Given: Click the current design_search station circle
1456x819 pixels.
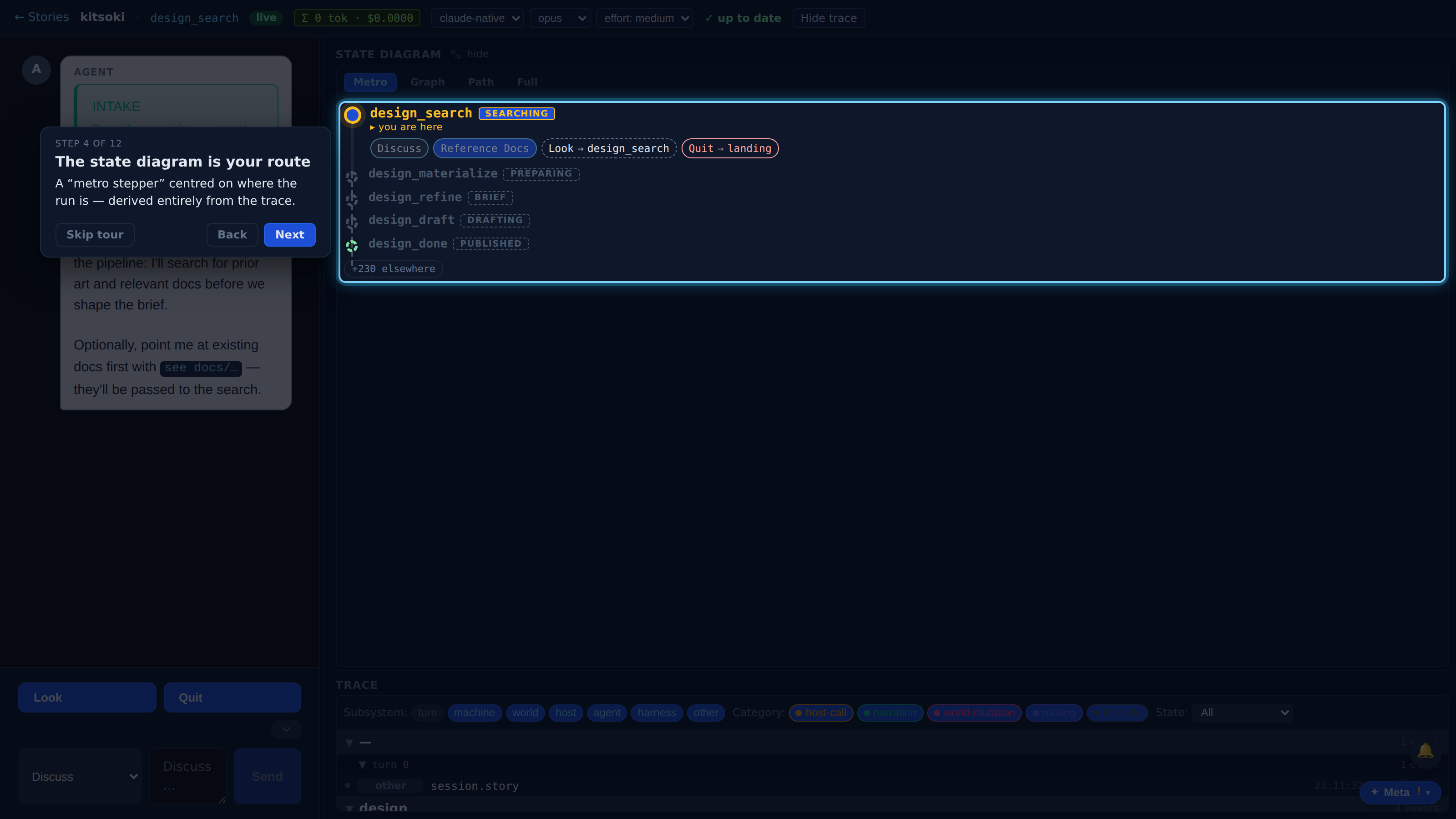Looking at the screenshot, I should click(353, 115).
